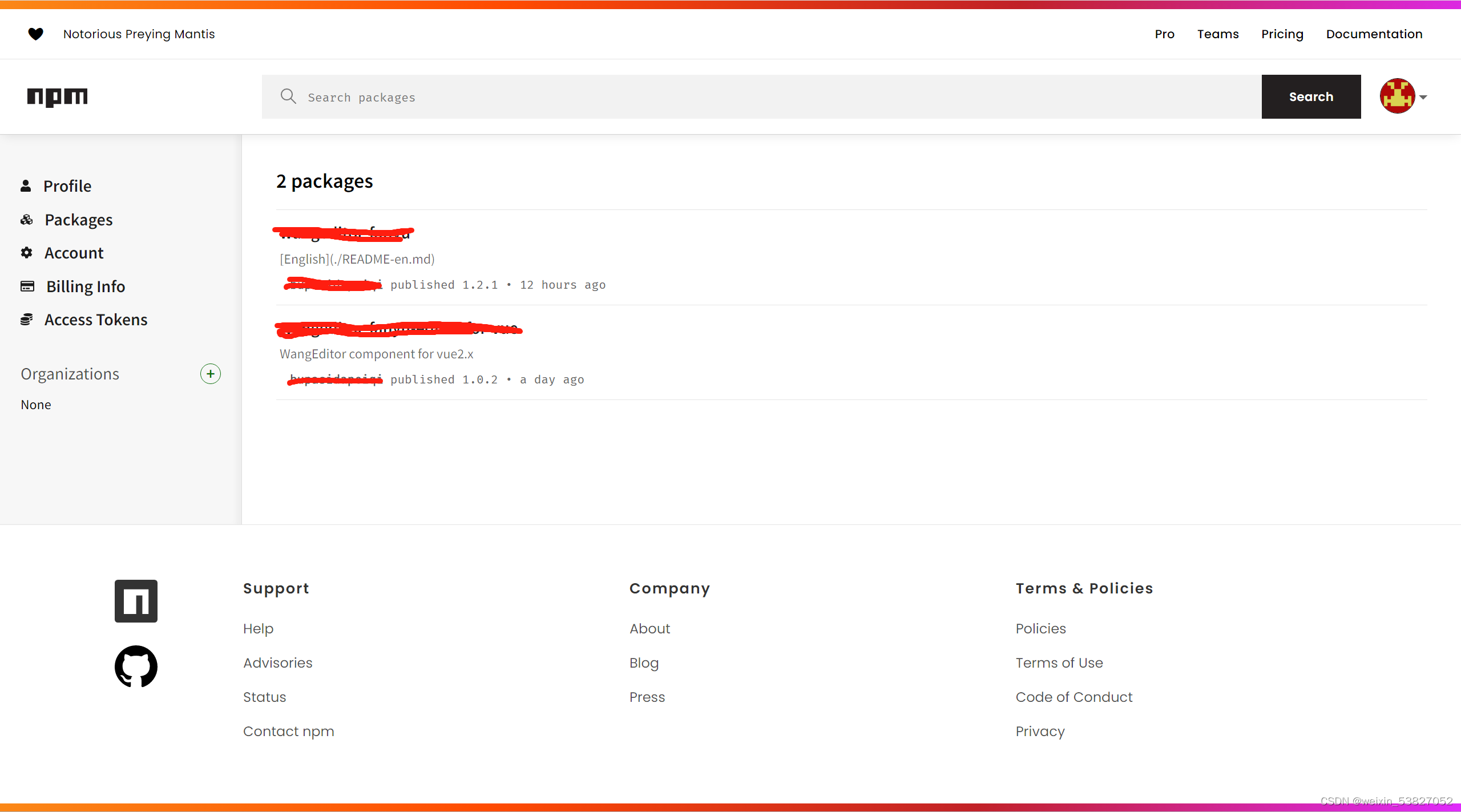The height and width of the screenshot is (812, 1461).
Task: Open the Terms of Use link
Action: (x=1059, y=662)
